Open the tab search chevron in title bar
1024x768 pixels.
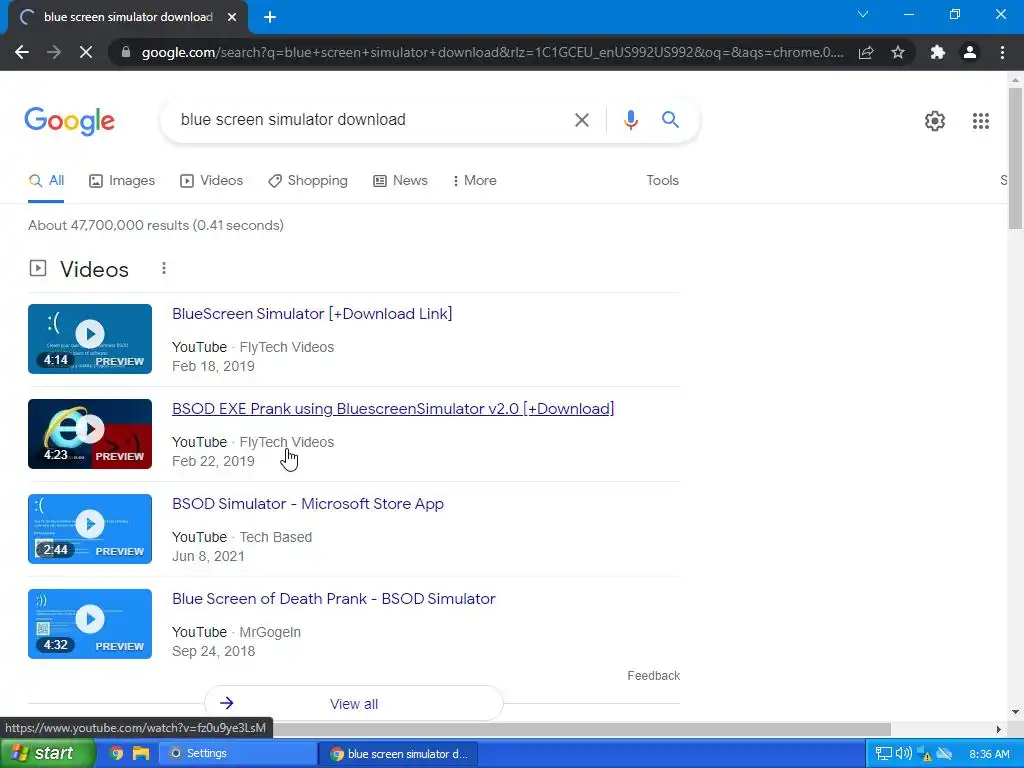tap(863, 14)
